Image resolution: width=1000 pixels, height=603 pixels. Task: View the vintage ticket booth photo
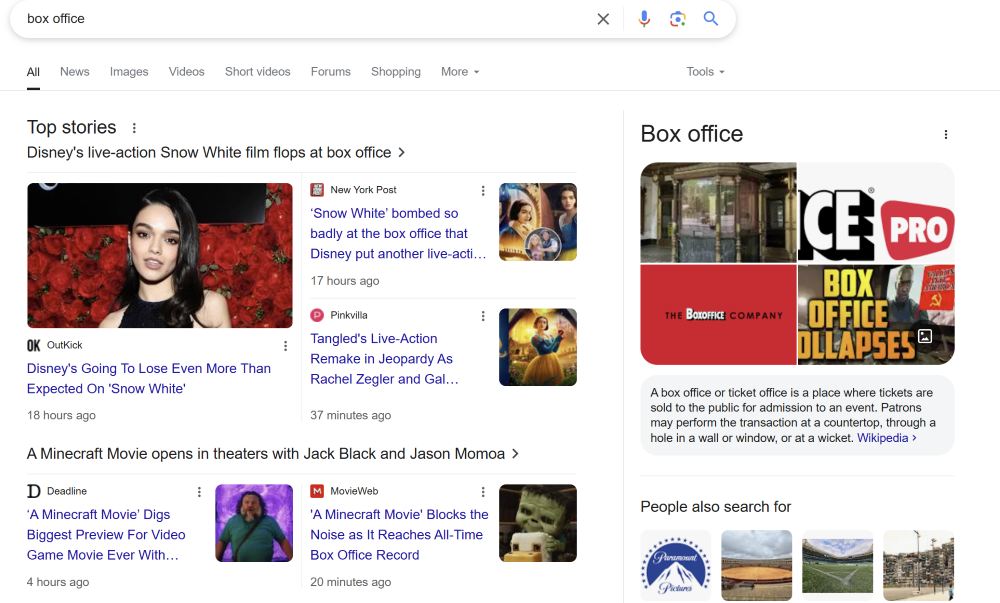coord(718,213)
